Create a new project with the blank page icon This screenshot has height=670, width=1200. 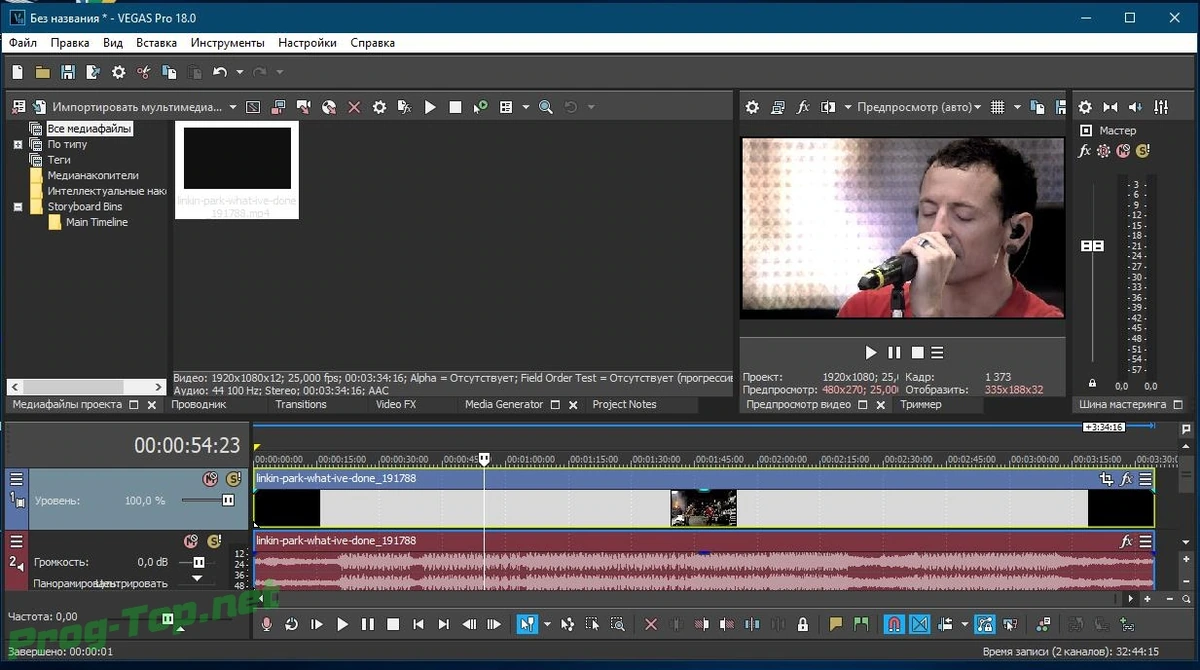pyautogui.click(x=17, y=72)
